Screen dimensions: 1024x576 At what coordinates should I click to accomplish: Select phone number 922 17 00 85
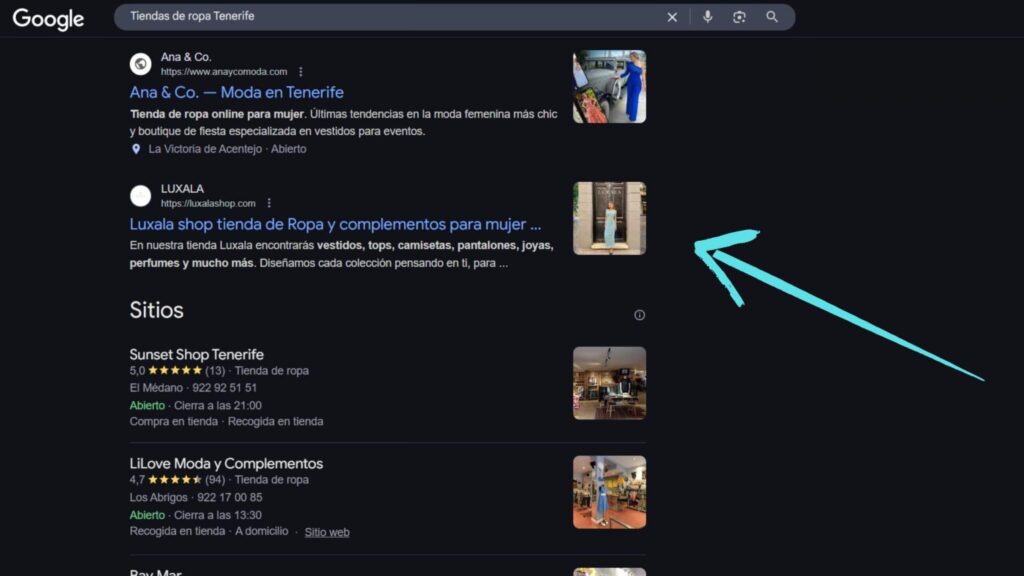coord(229,498)
